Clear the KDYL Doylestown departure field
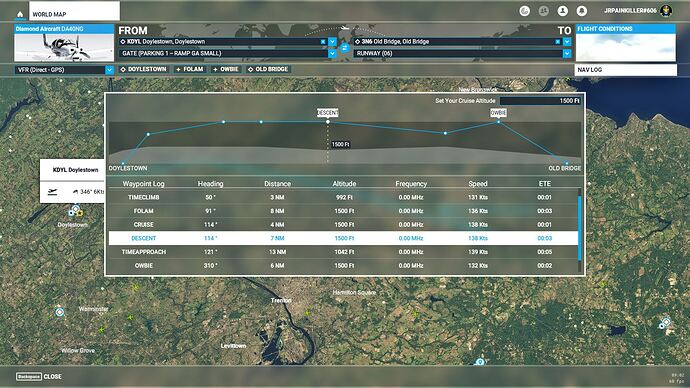This screenshot has width=690, height=388. [323, 42]
